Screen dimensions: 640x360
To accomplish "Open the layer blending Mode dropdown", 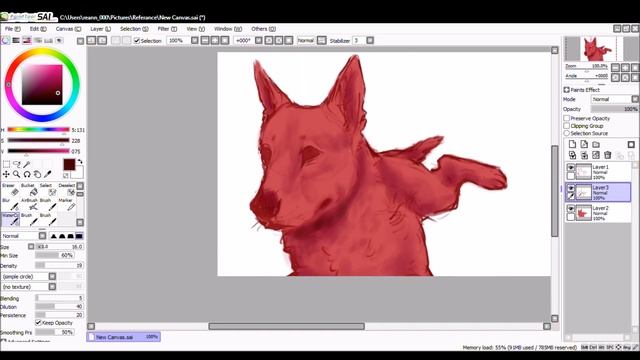I will (x=635, y=99).
